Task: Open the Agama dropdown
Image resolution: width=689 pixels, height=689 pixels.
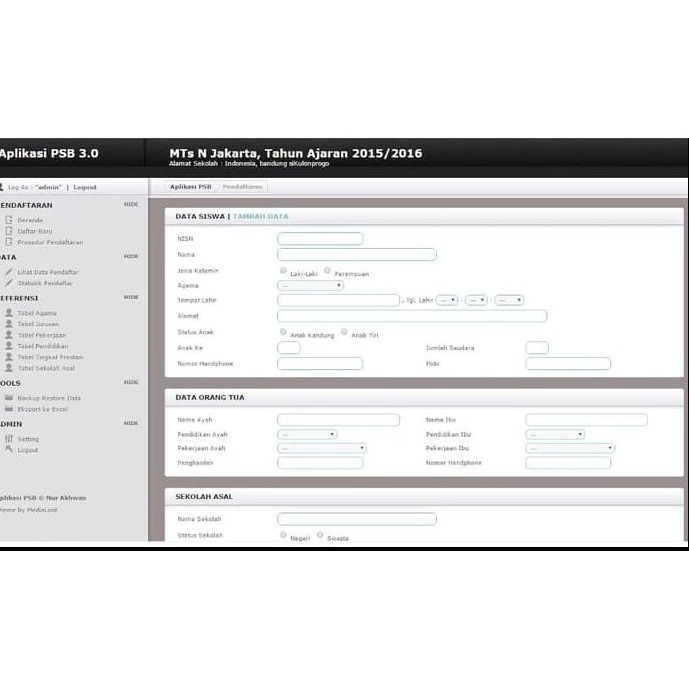Action: pos(310,286)
